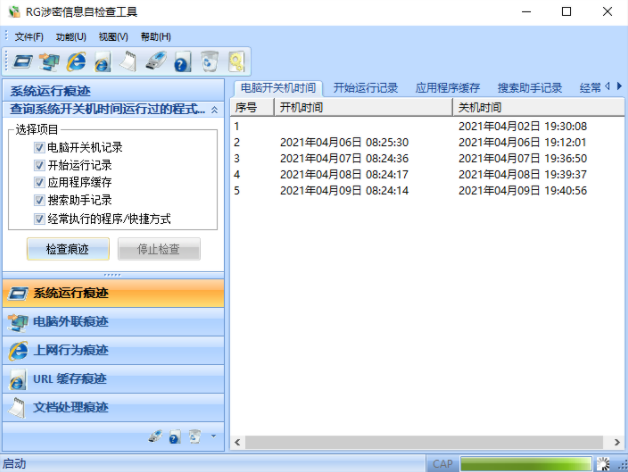Open sidebar overflow dropdown arrow at bottom
This screenshot has width=628, height=472.
tap(213, 437)
